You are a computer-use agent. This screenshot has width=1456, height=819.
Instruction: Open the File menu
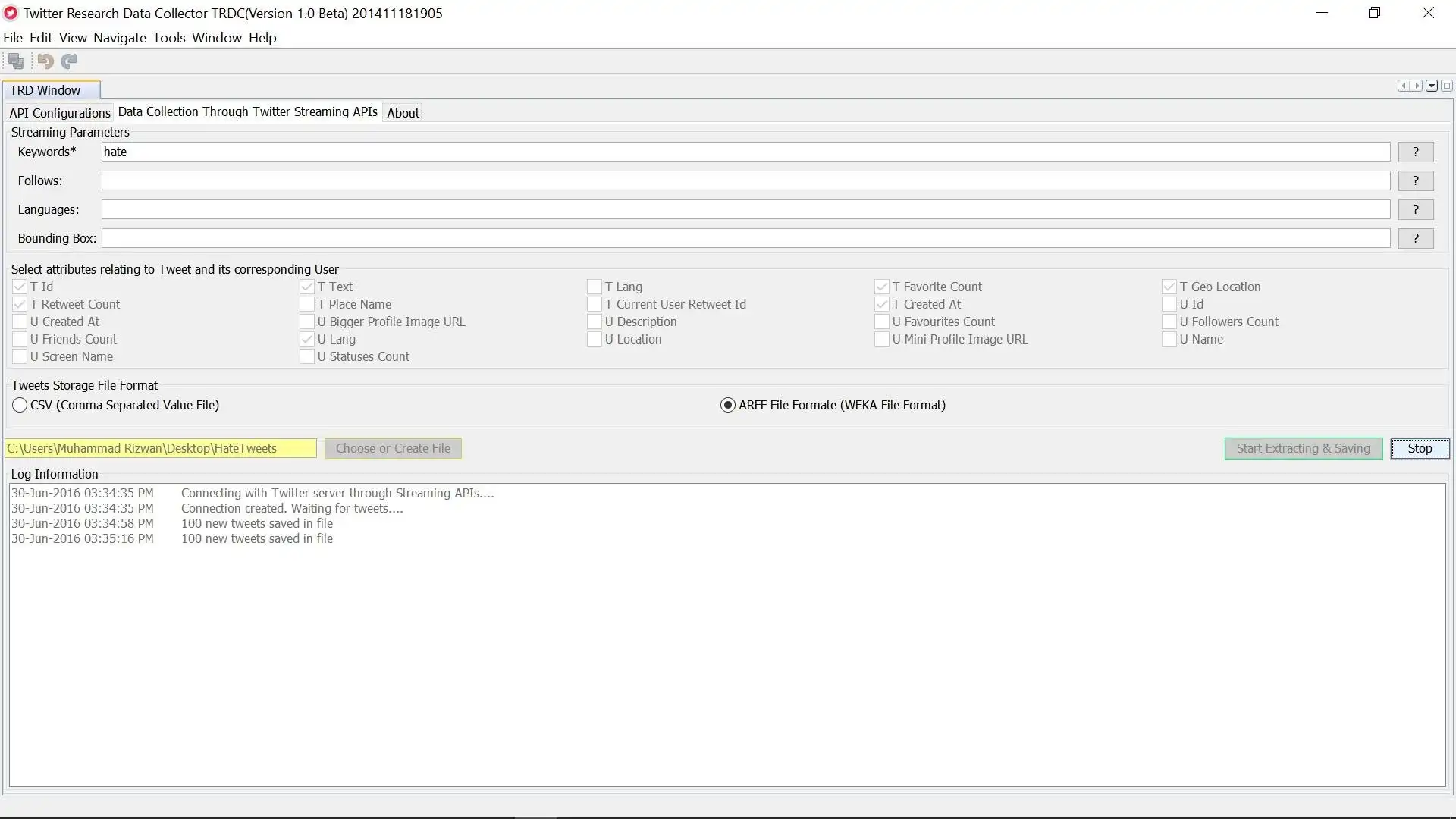pos(13,37)
